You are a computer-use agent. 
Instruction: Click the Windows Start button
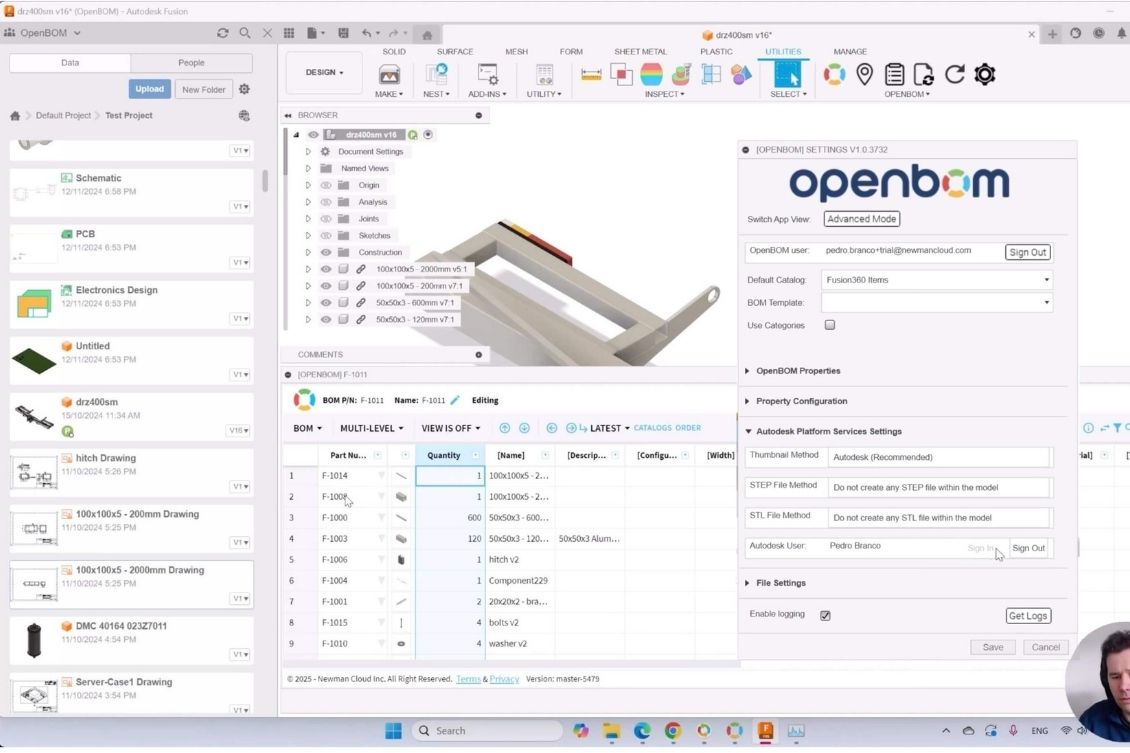tap(393, 731)
